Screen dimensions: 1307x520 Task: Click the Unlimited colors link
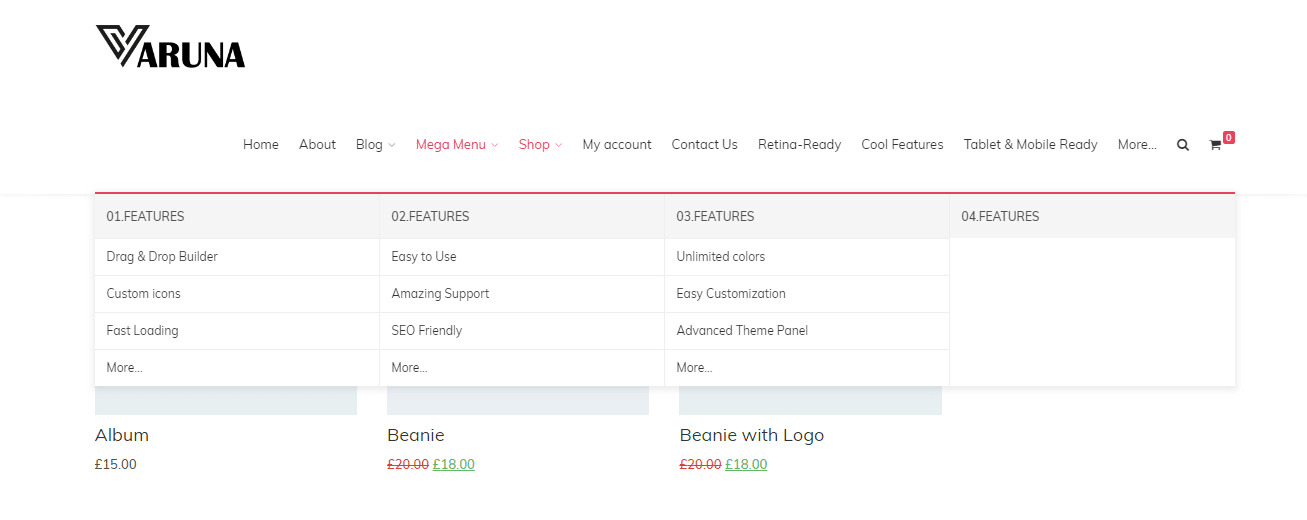(720, 257)
